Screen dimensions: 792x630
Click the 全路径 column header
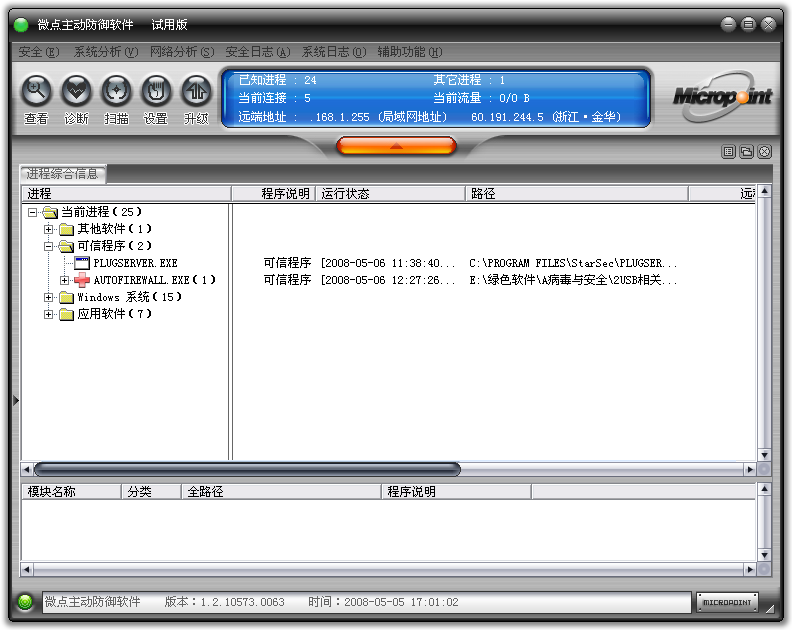[281, 492]
